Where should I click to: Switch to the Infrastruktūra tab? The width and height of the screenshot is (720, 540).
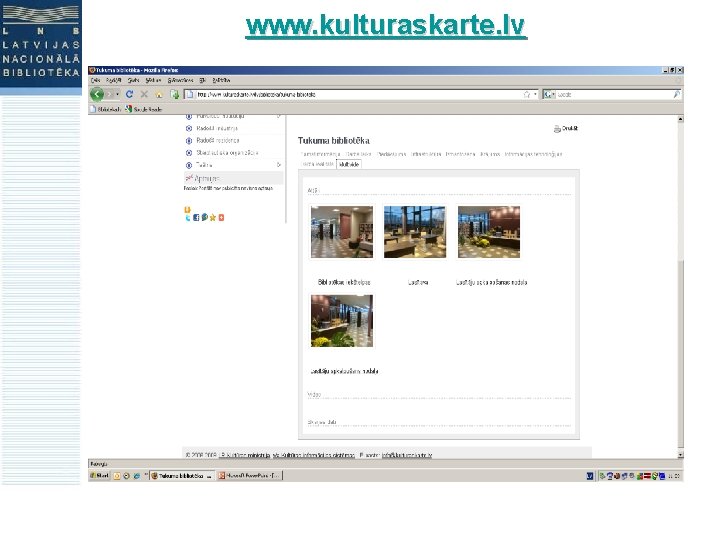[426, 154]
